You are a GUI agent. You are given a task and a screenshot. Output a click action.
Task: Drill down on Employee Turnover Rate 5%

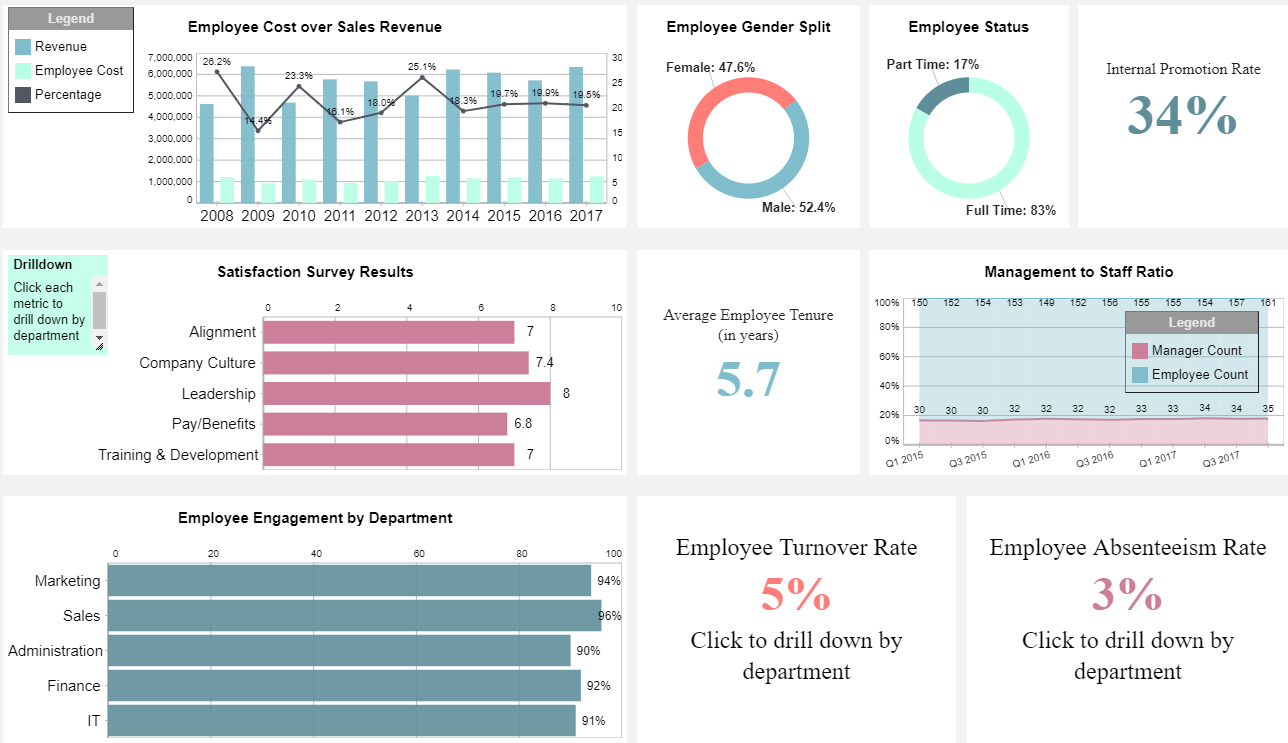(795, 595)
